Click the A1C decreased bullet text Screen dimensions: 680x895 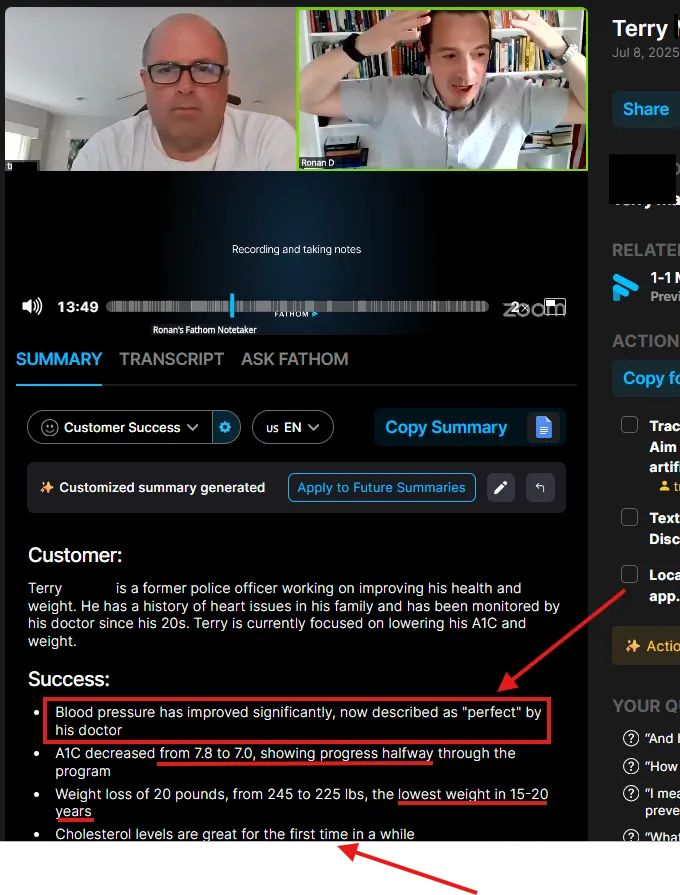[285, 762]
